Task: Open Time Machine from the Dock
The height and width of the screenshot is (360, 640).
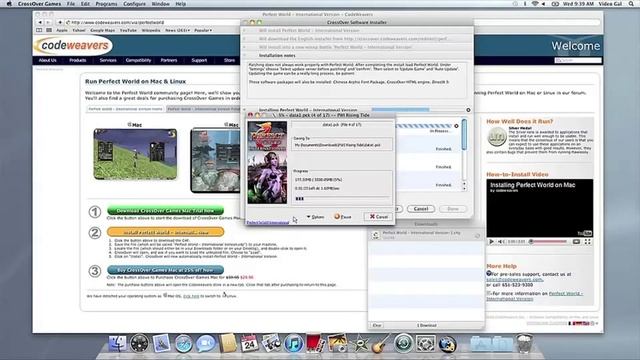Action: (404, 343)
